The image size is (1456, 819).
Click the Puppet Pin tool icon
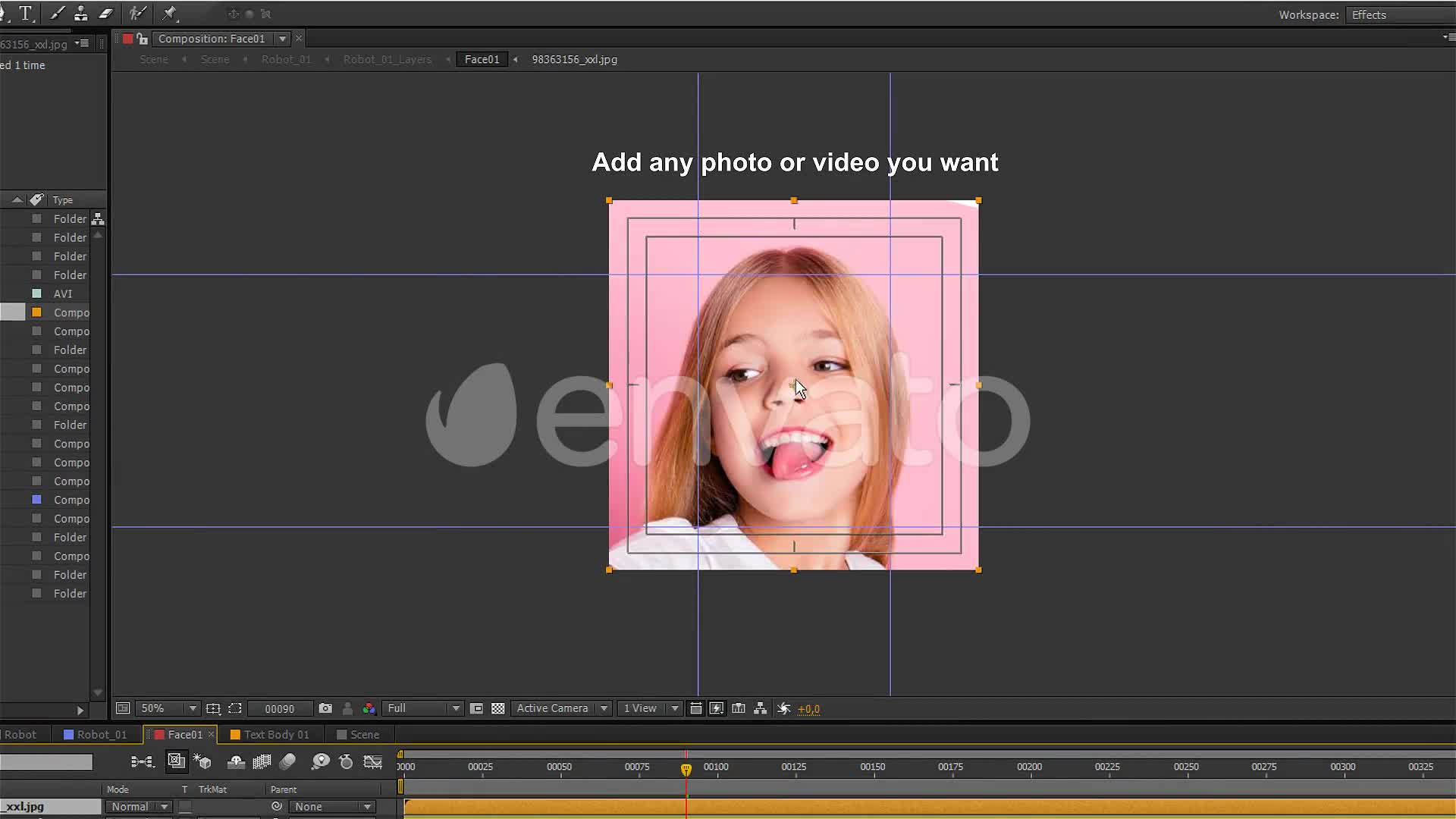169,12
